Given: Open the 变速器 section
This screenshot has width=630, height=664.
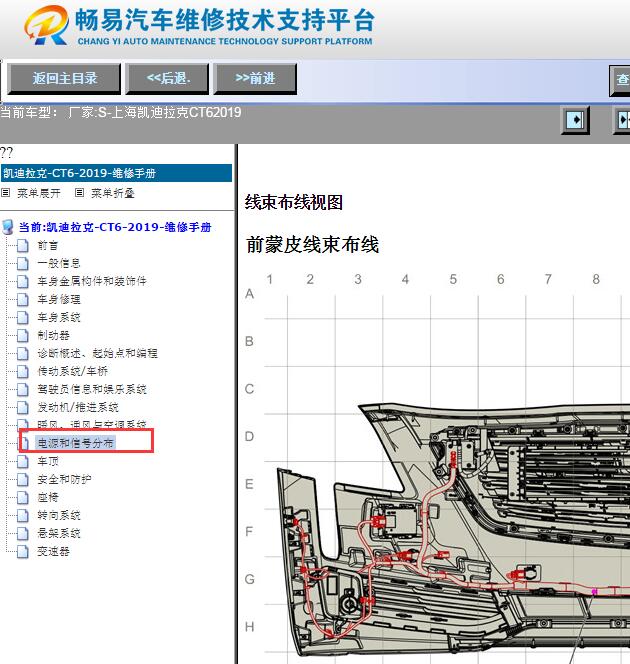Looking at the screenshot, I should (53, 551).
